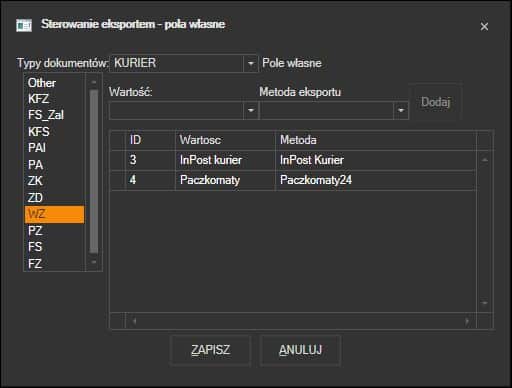This screenshot has height=388, width=512.
Task: Open the Typy dokumentów KURIER dropdown
Action: [x=251, y=63]
